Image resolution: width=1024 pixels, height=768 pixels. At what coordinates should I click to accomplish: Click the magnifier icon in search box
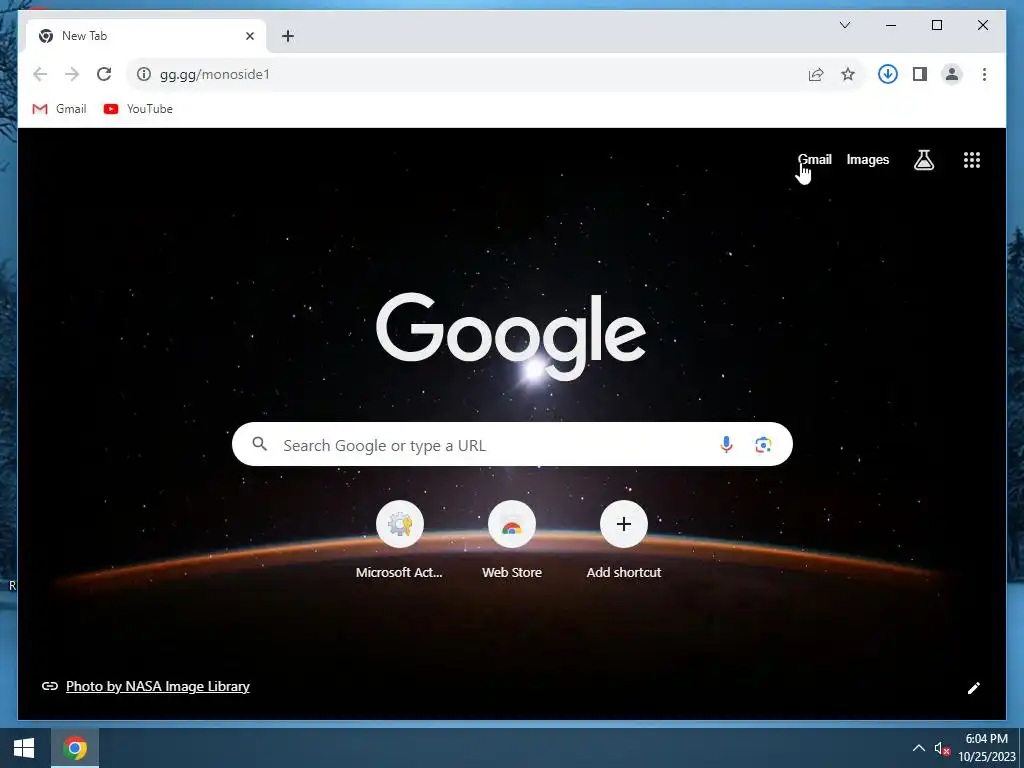pyautogui.click(x=260, y=444)
